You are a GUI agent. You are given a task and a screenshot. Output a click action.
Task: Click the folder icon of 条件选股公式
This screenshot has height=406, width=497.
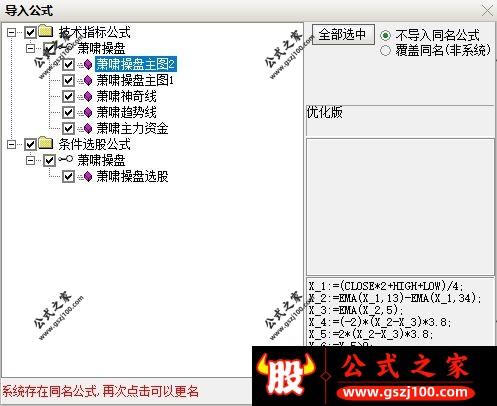pos(46,143)
